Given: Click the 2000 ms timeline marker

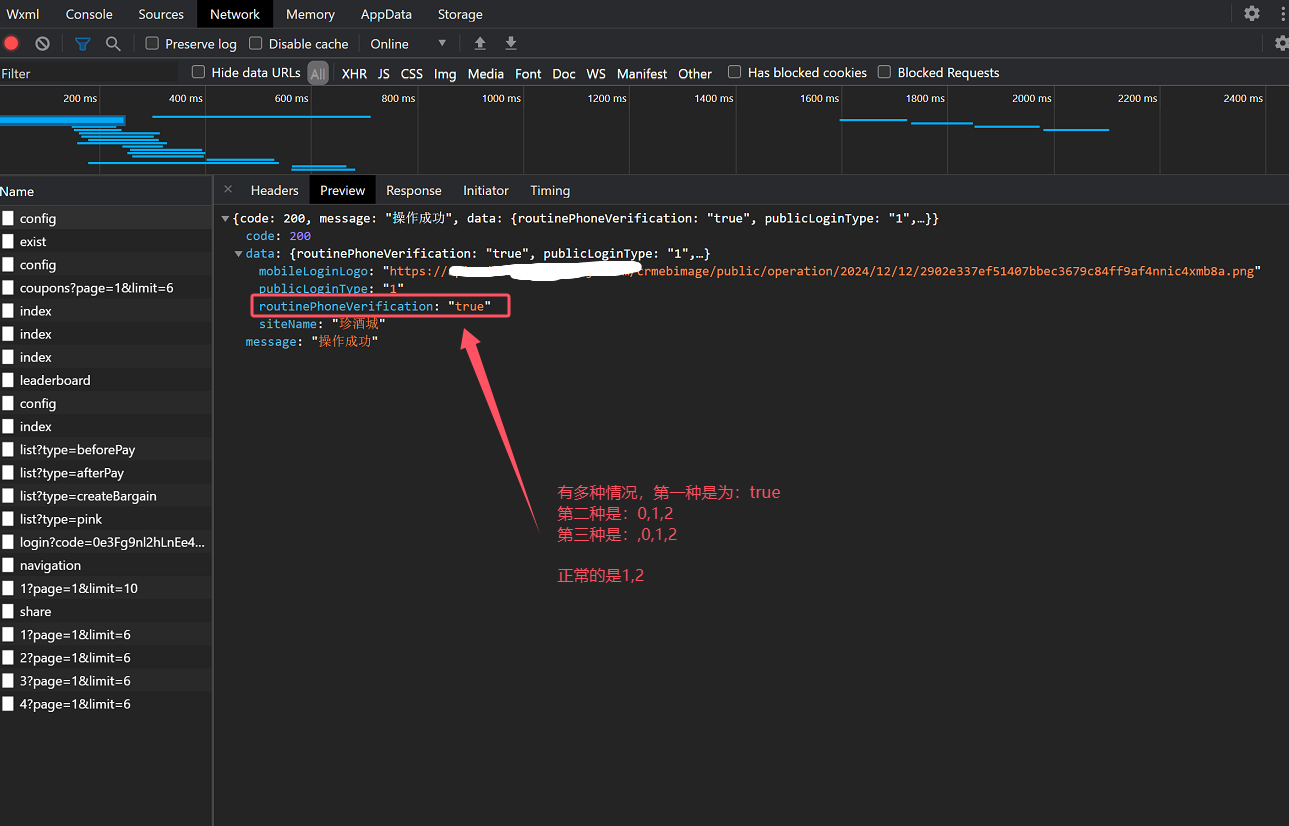Looking at the screenshot, I should click(1031, 98).
